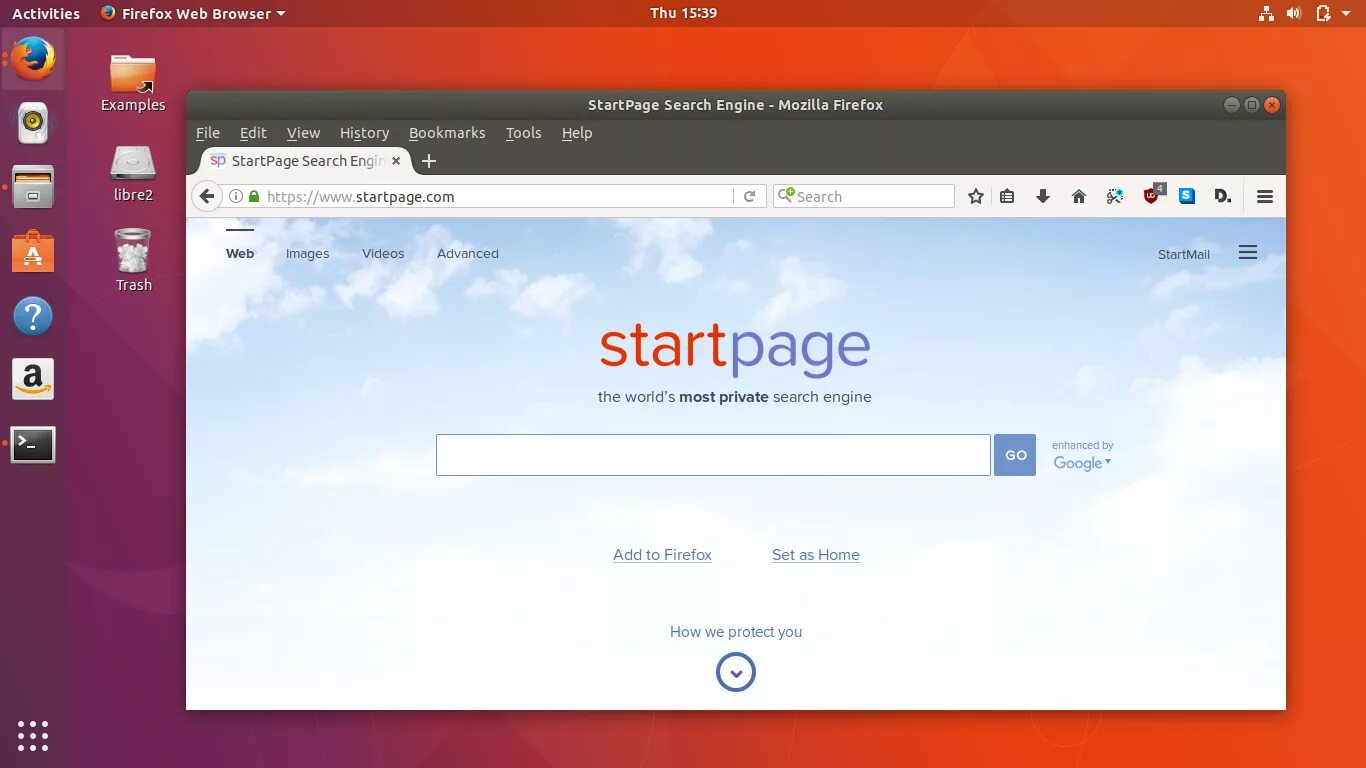Click the screenshot scissors toolbar icon
The image size is (1366, 768).
click(x=1115, y=197)
